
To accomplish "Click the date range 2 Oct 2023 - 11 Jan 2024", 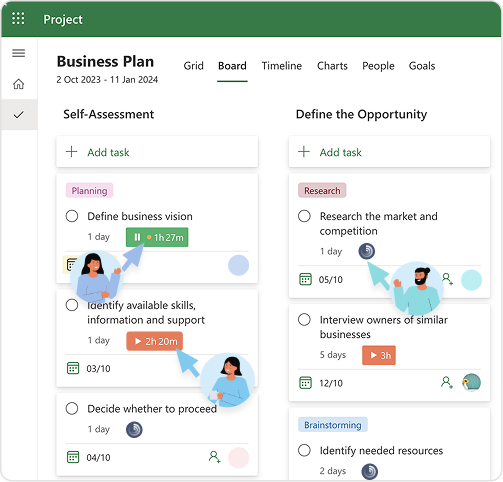I will [x=107, y=80].
